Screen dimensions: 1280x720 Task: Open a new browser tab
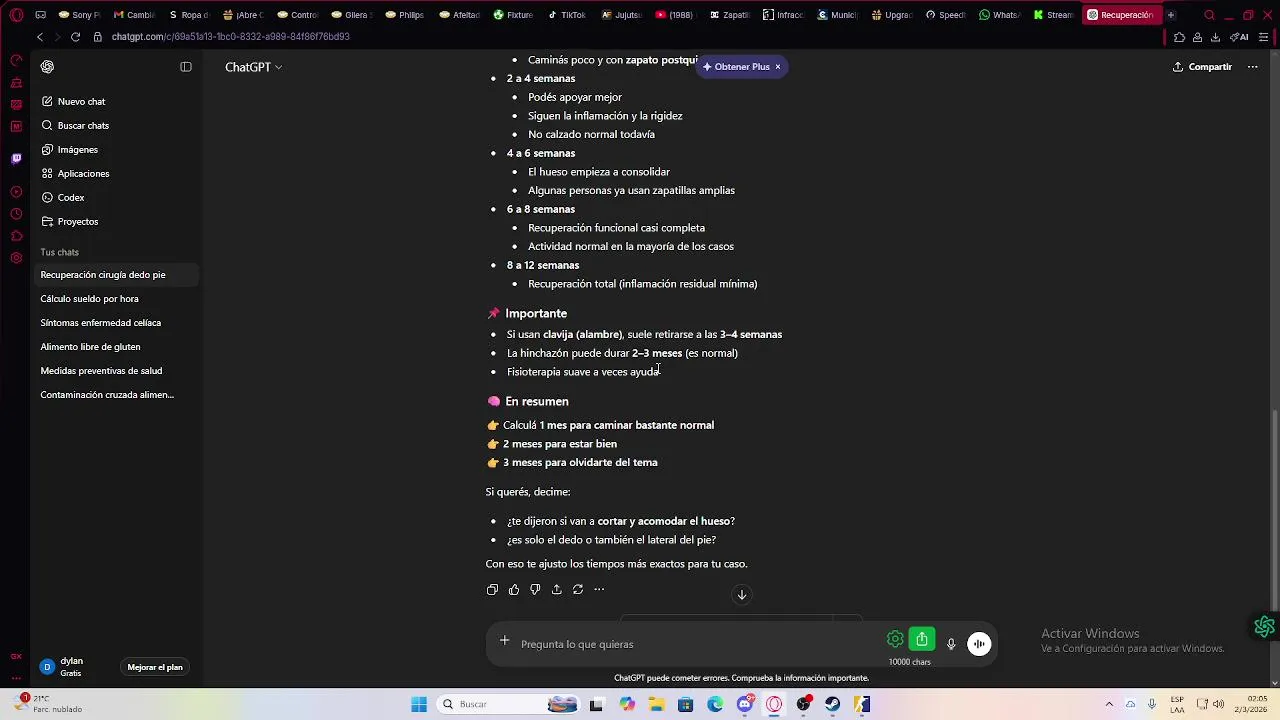[x=1171, y=15]
